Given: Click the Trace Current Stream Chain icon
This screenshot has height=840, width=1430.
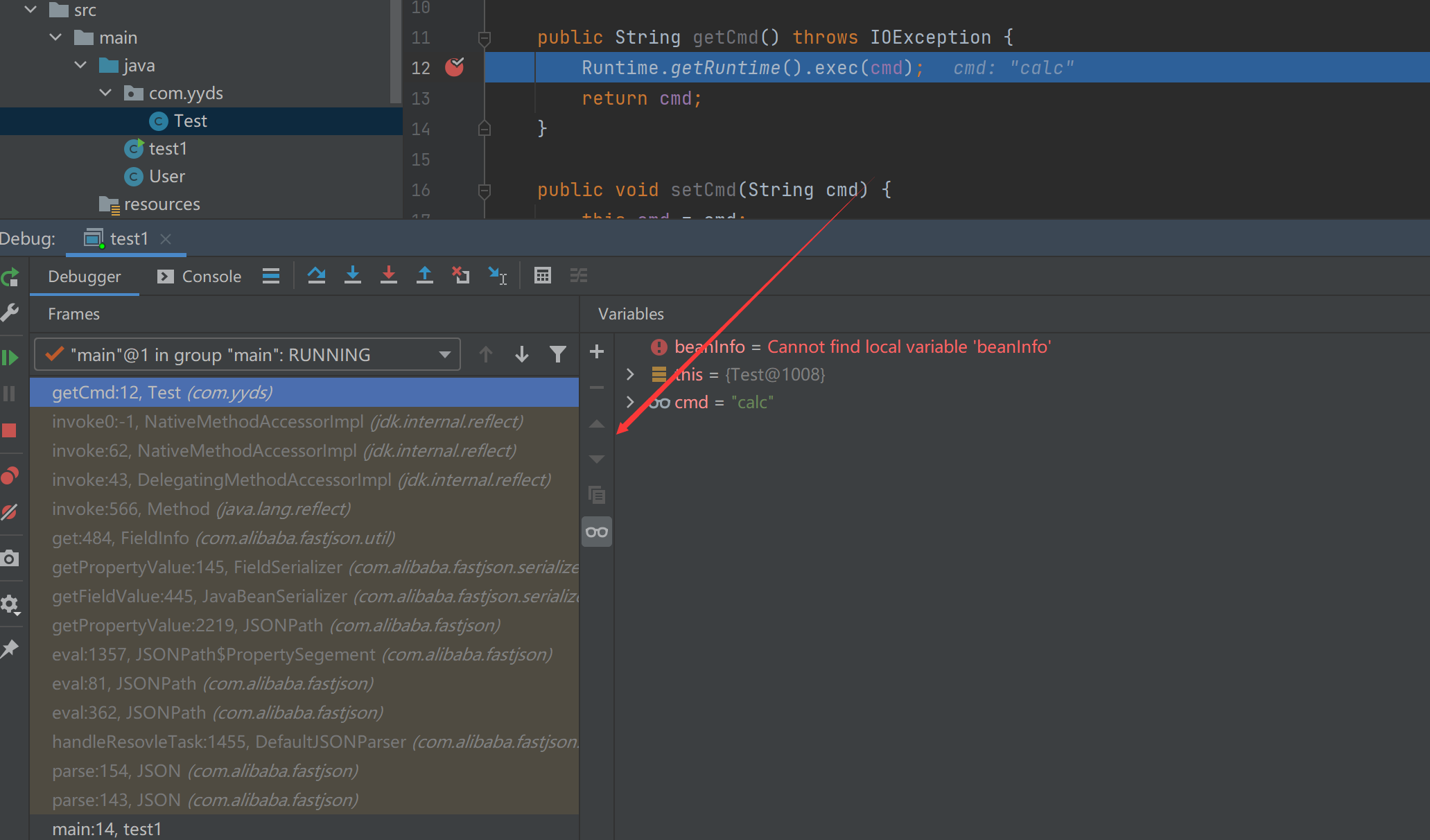Looking at the screenshot, I should [579, 276].
